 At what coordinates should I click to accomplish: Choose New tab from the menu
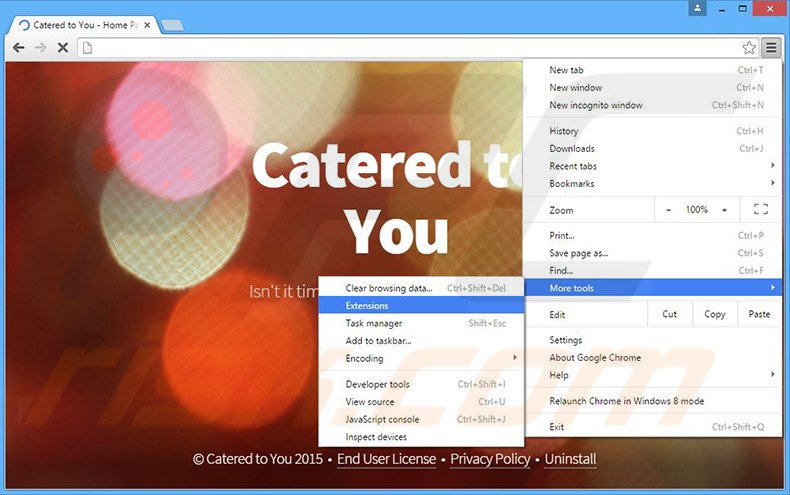coord(653,70)
